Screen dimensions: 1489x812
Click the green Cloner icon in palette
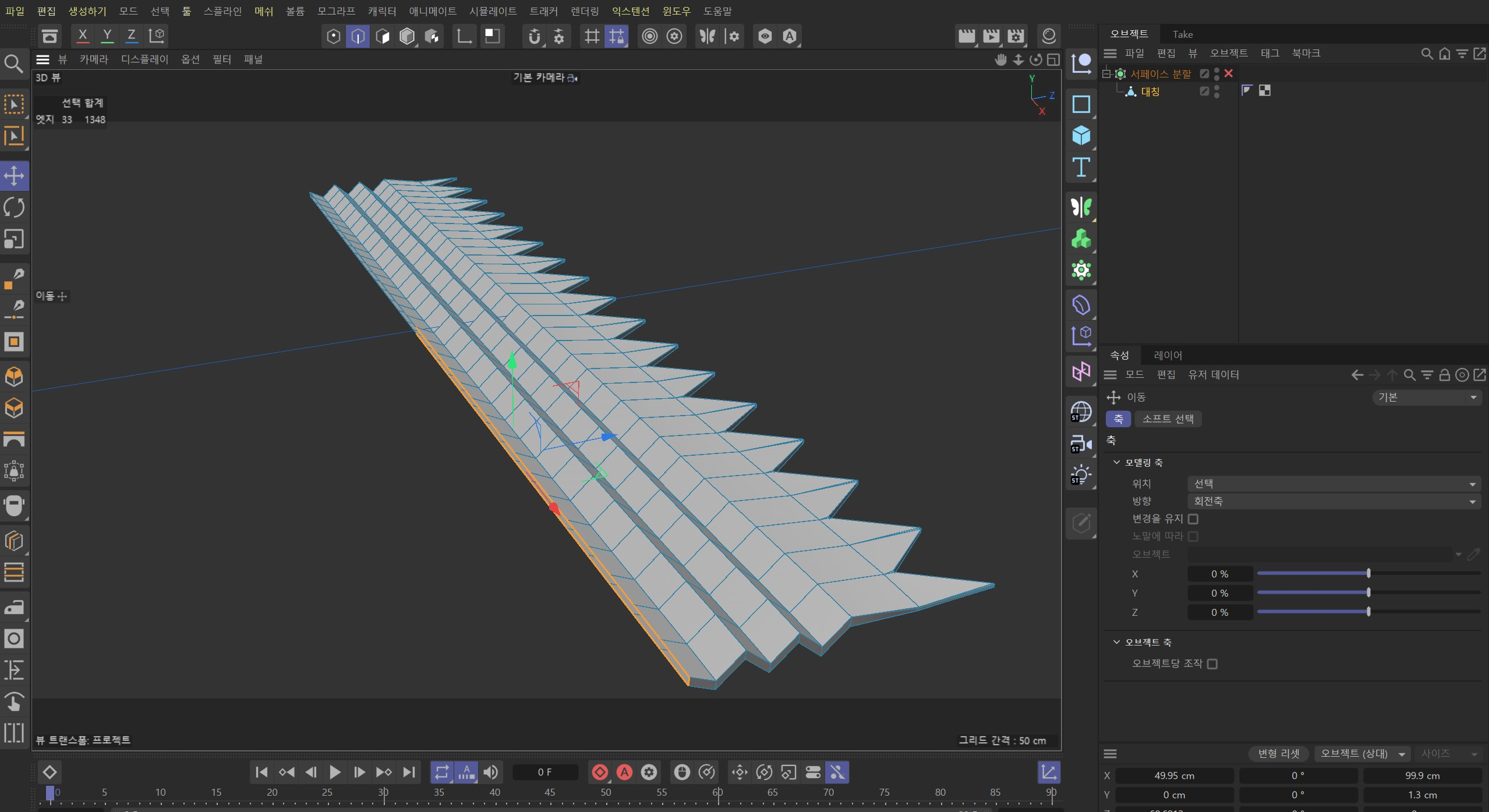point(1081,239)
